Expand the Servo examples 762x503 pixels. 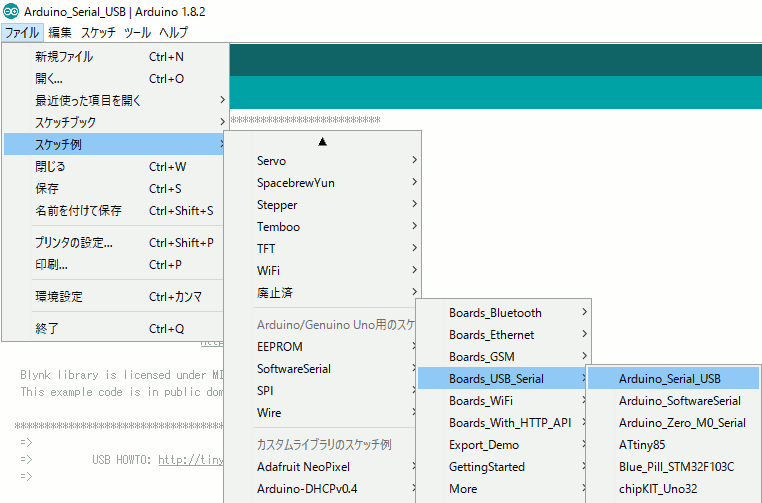coord(322,160)
